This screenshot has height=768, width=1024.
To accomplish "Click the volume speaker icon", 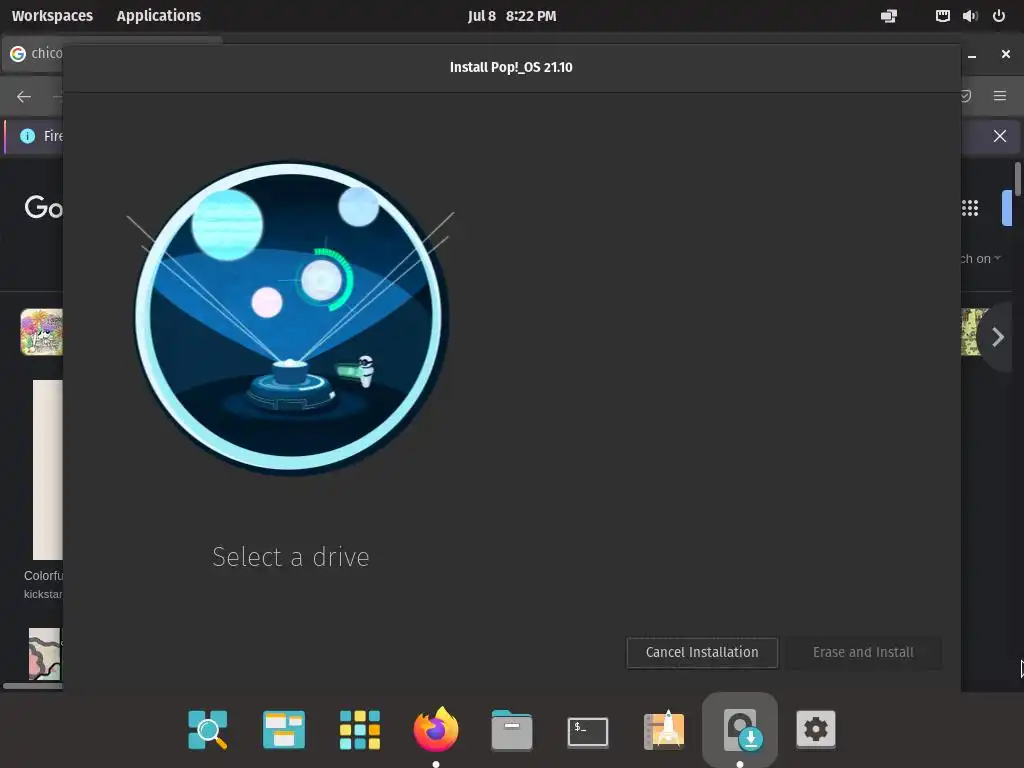I will (x=970, y=16).
